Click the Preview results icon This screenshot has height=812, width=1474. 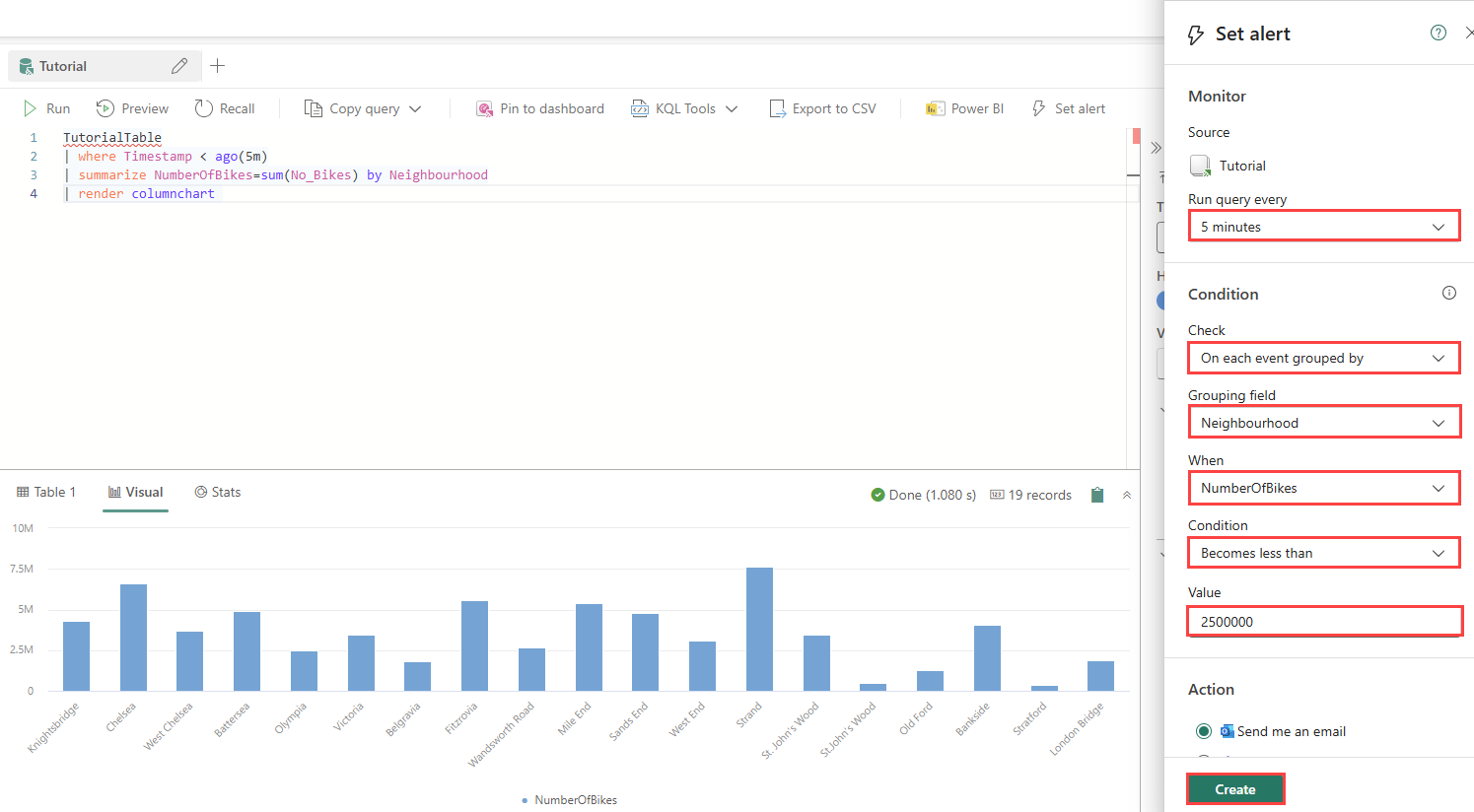coord(105,108)
